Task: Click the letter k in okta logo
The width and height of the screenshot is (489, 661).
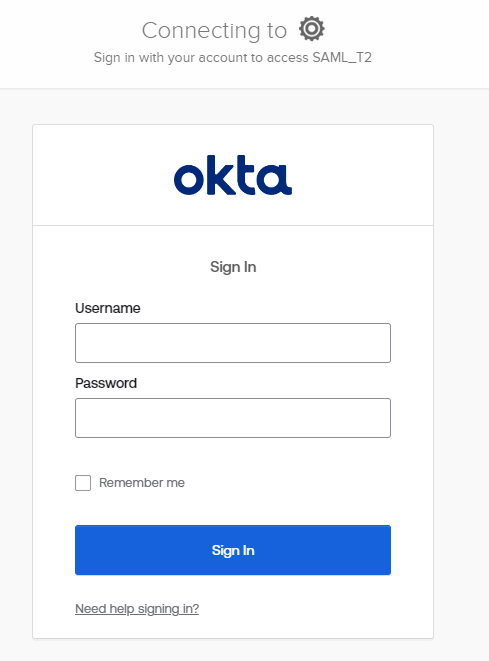Action: pyautogui.click(x=219, y=175)
